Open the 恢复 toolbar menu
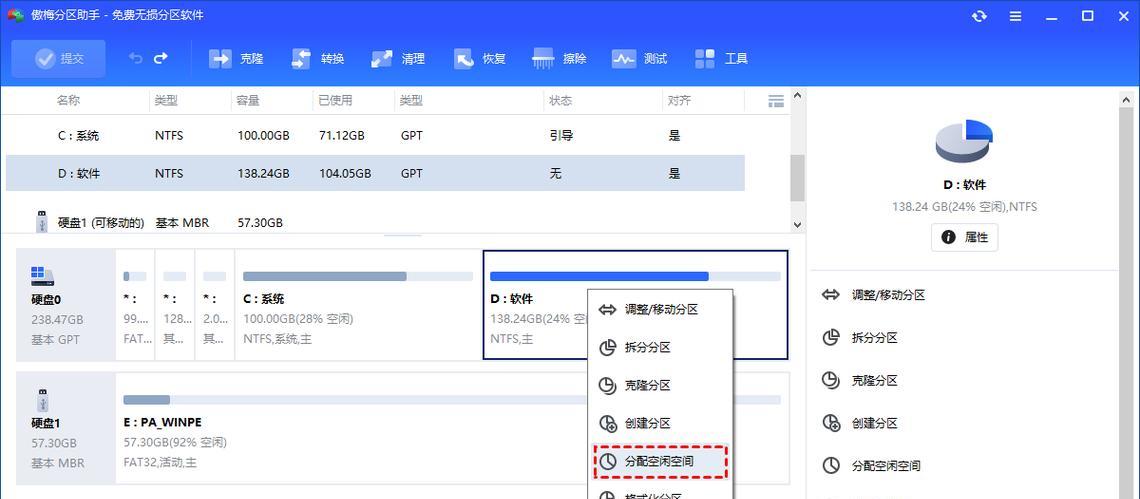Viewport: 1140px width, 499px height. click(x=479, y=59)
